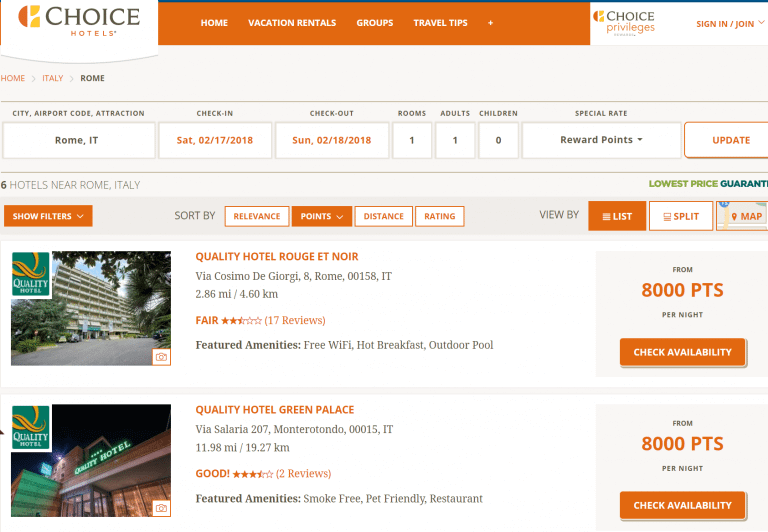Click address Via Cosimo De Giorgi, 8
Viewport: 768px width, 532px height.
(x=293, y=276)
